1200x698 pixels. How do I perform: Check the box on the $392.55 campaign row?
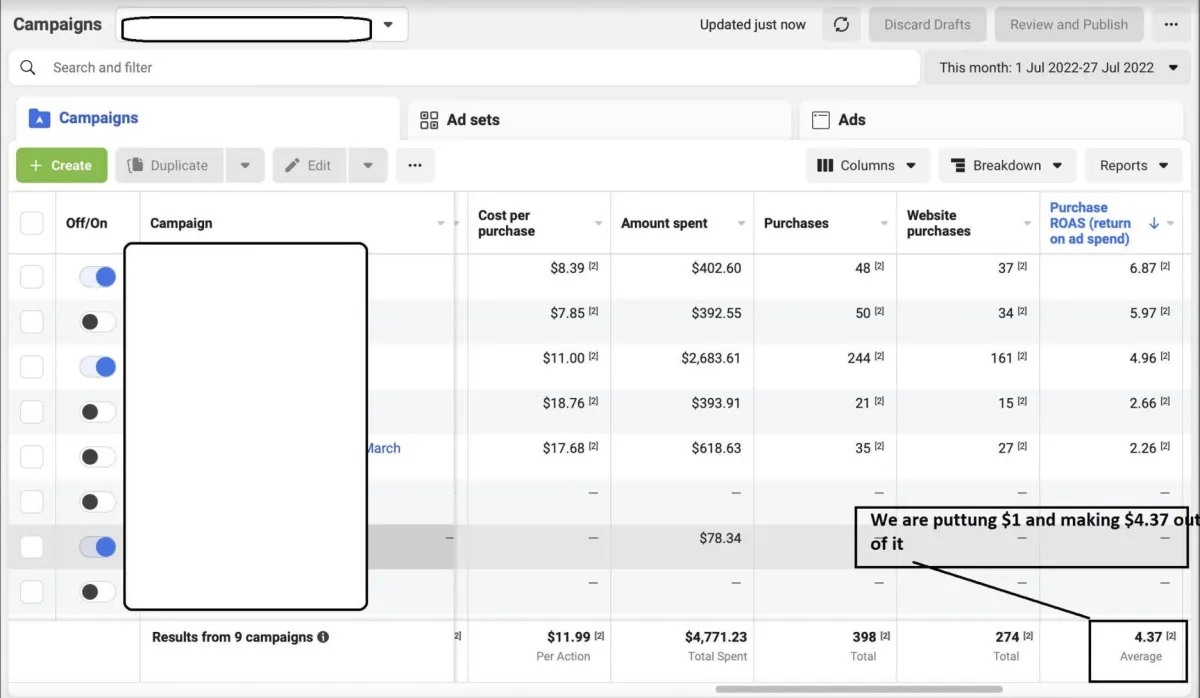coord(32,322)
